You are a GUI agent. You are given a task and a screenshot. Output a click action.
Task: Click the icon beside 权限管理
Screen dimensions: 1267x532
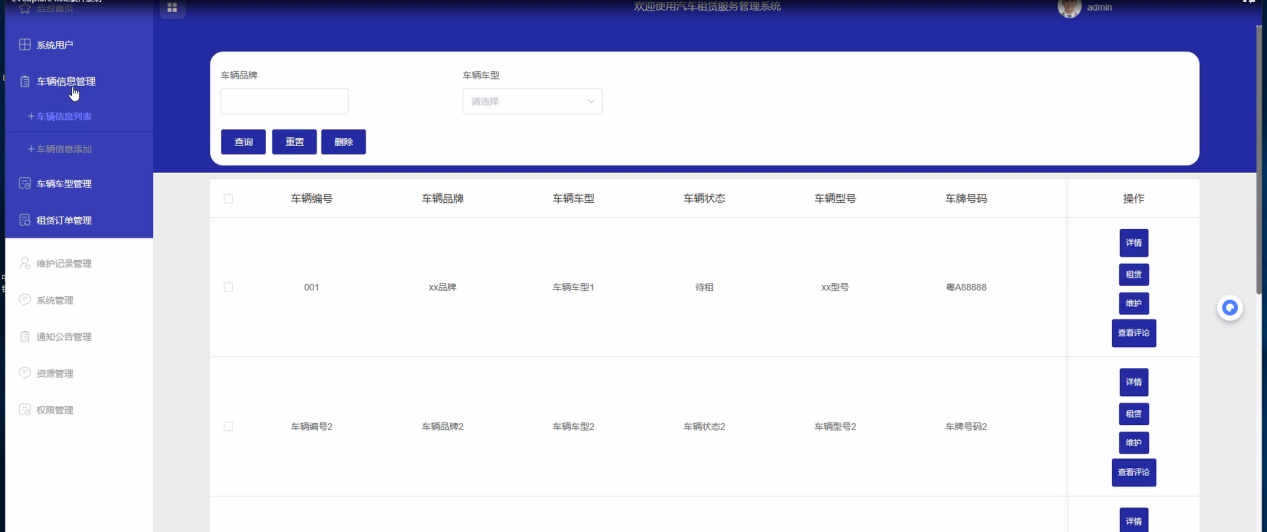point(25,410)
